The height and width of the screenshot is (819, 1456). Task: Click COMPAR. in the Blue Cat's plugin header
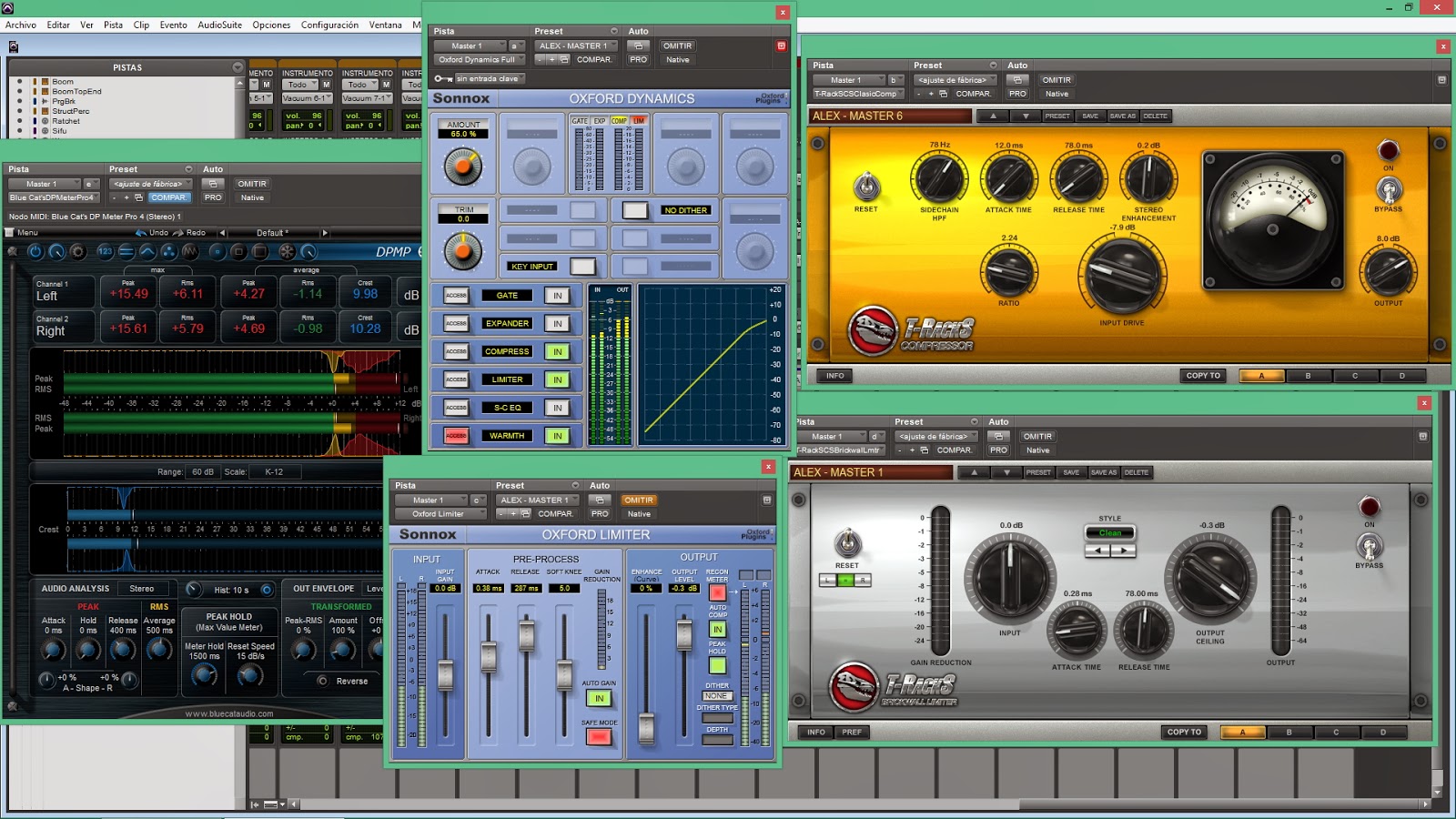pyautogui.click(x=168, y=197)
